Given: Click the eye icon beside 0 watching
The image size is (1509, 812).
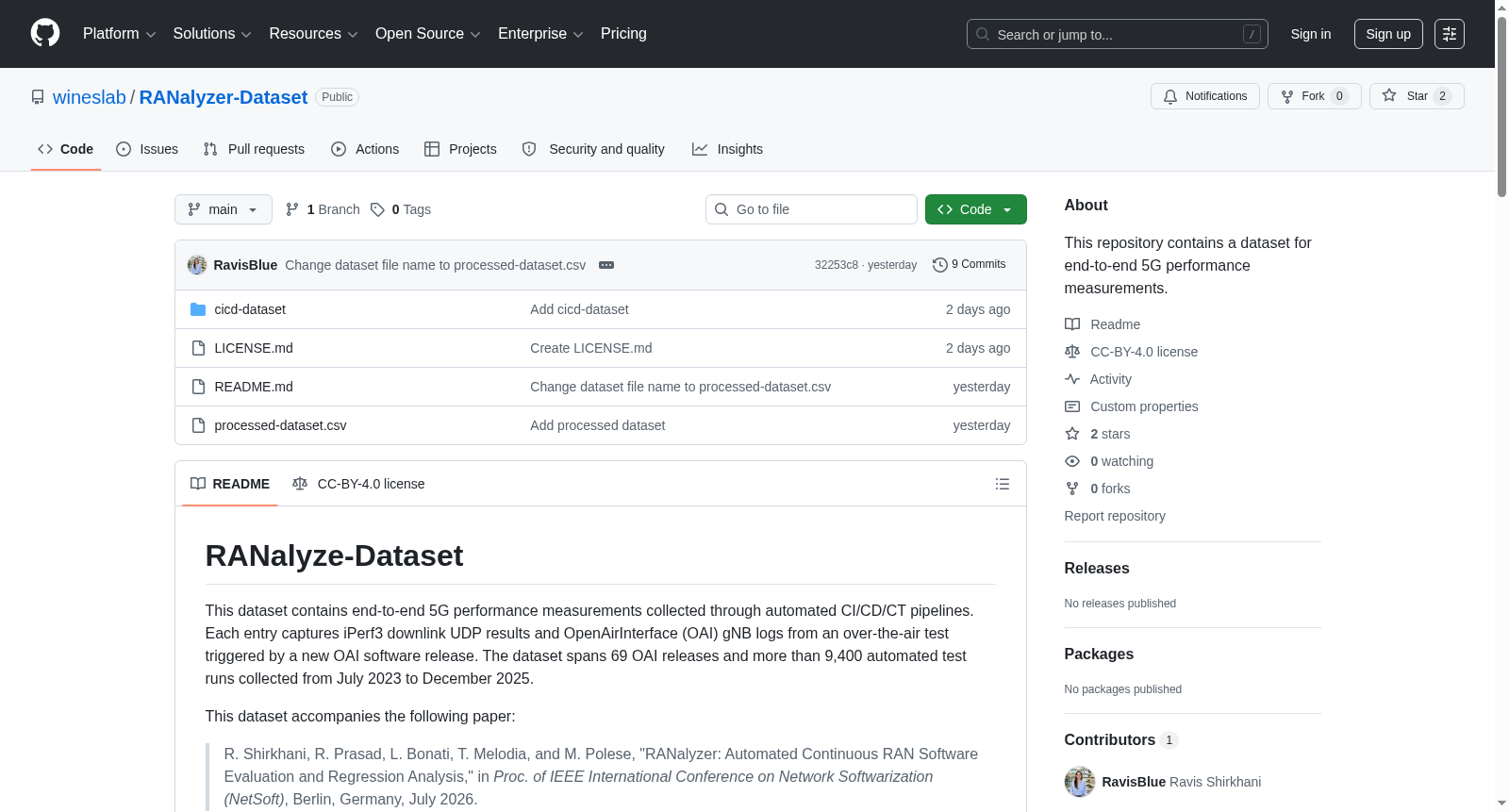Looking at the screenshot, I should pyautogui.click(x=1072, y=461).
